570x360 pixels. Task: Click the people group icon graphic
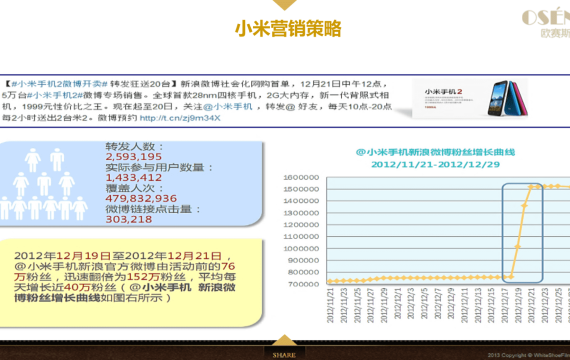[44, 184]
